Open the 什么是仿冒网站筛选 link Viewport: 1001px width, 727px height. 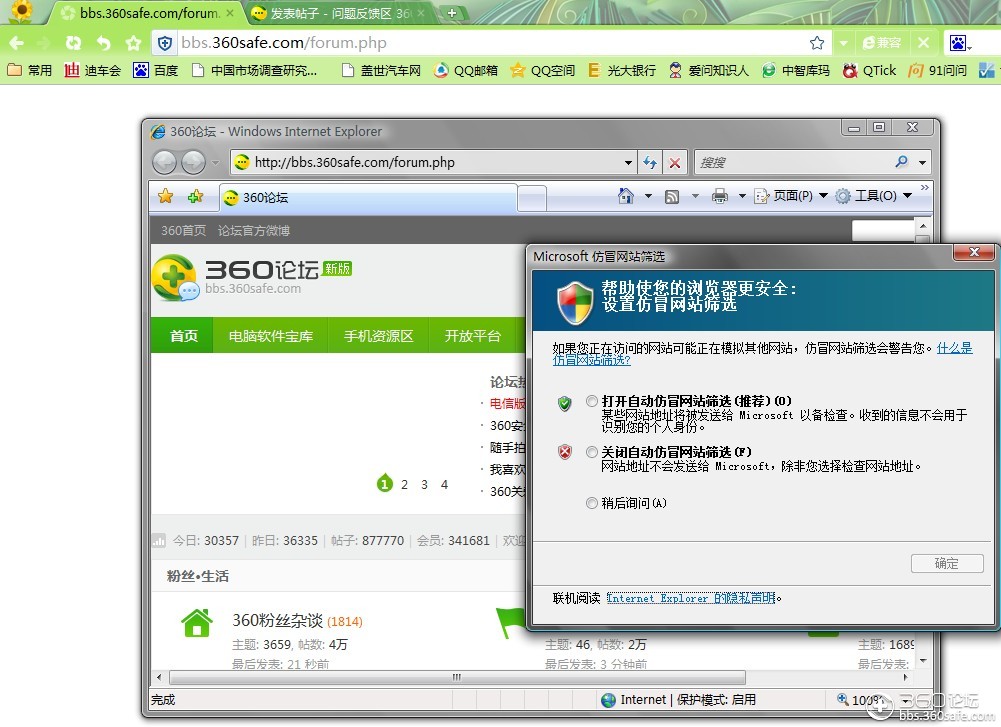(954, 348)
